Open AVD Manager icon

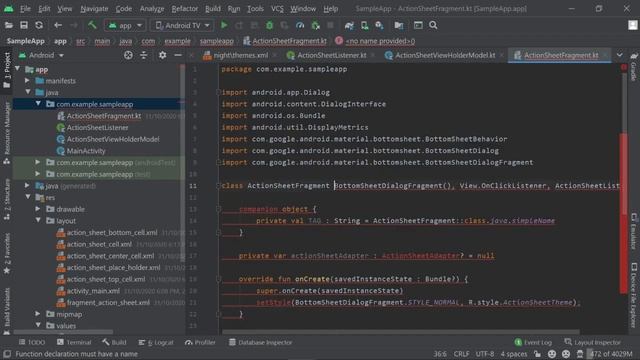pos(364,25)
